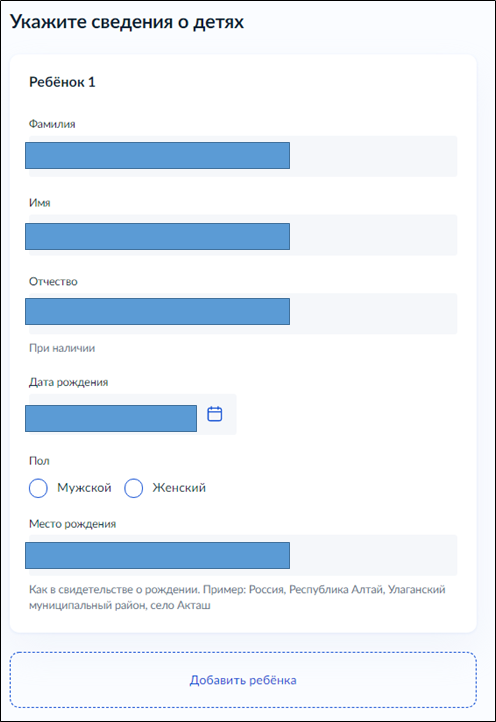The image size is (496, 722).
Task: Focus the Место рождения input field
Action: coord(243,555)
